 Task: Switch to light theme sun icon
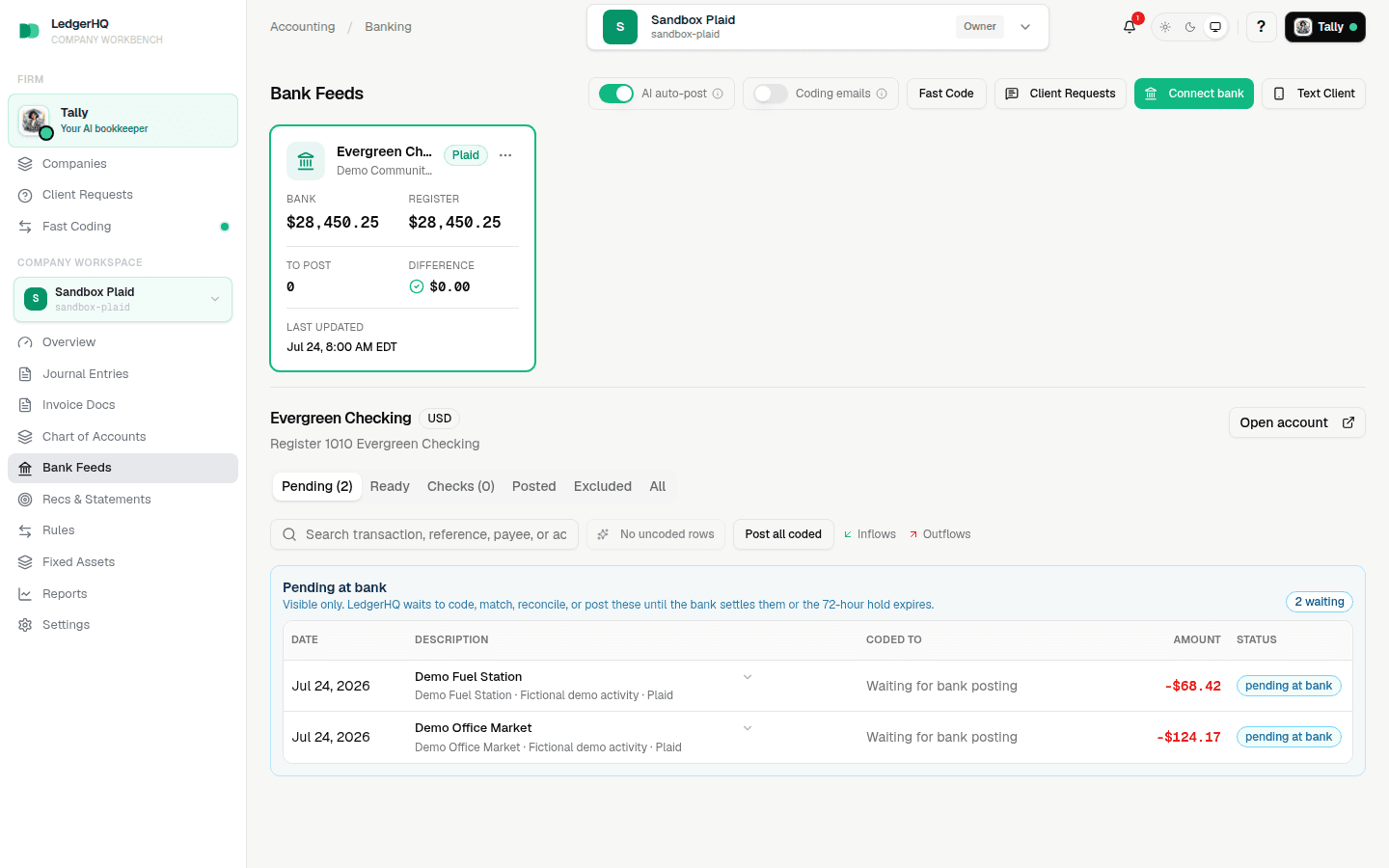click(1165, 27)
